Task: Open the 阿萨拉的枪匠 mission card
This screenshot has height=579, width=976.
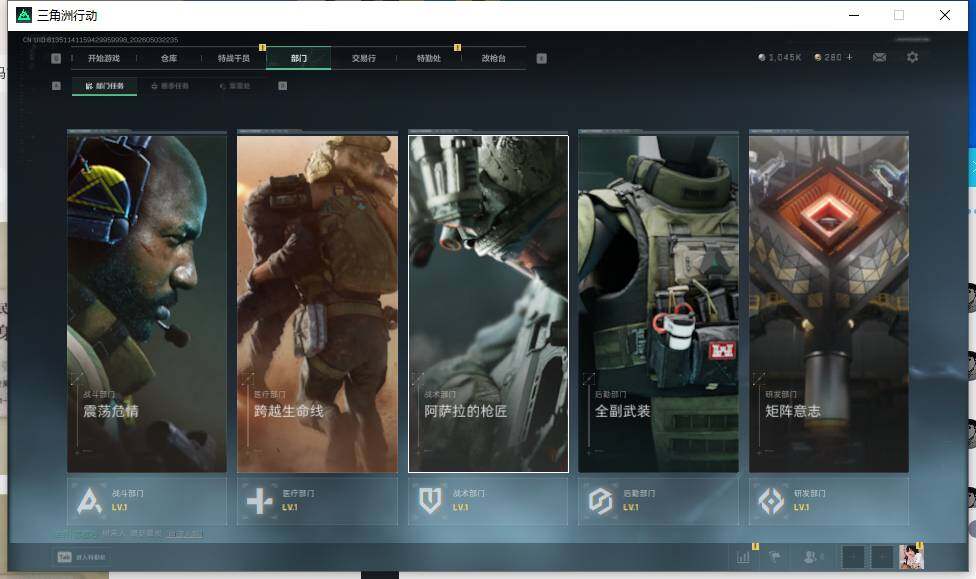Action: [488, 303]
